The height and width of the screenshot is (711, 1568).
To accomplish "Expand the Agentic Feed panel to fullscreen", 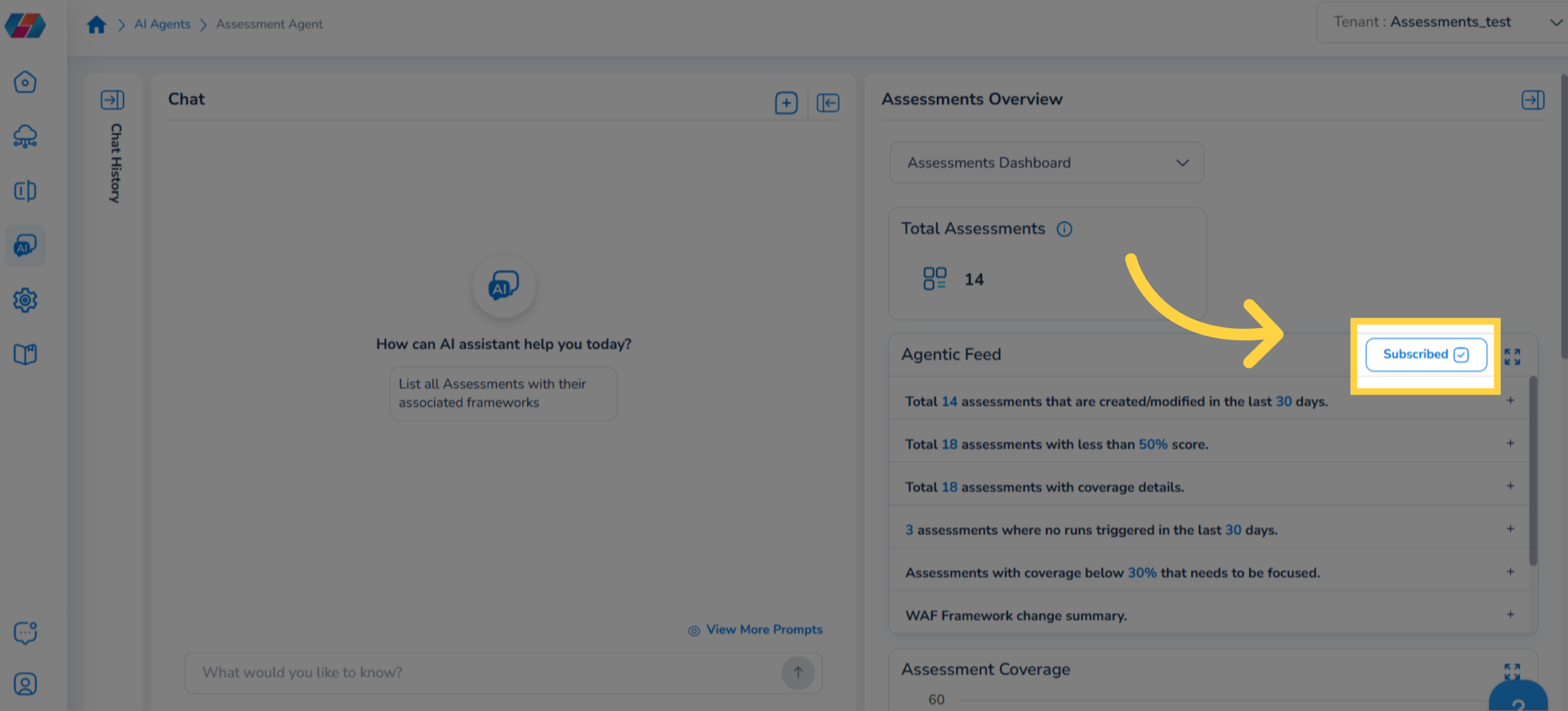I will point(1512,356).
